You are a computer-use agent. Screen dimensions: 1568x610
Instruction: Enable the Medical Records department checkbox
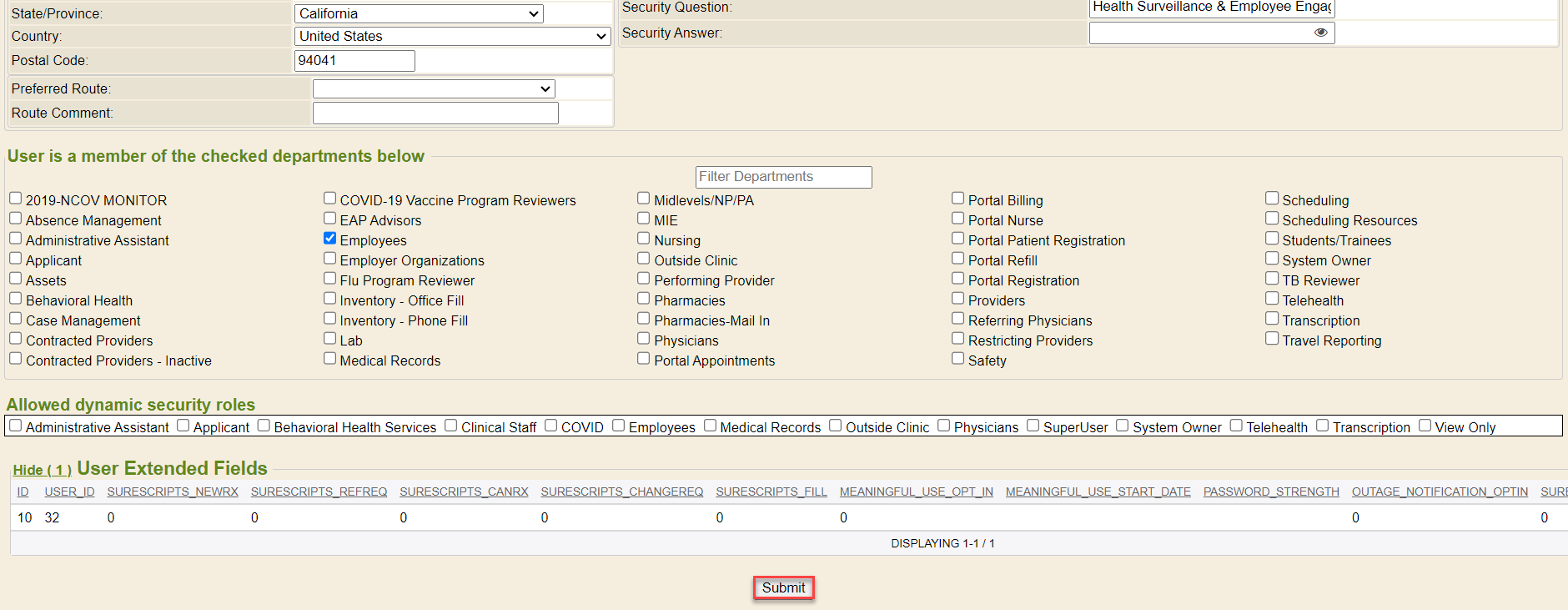(330, 359)
